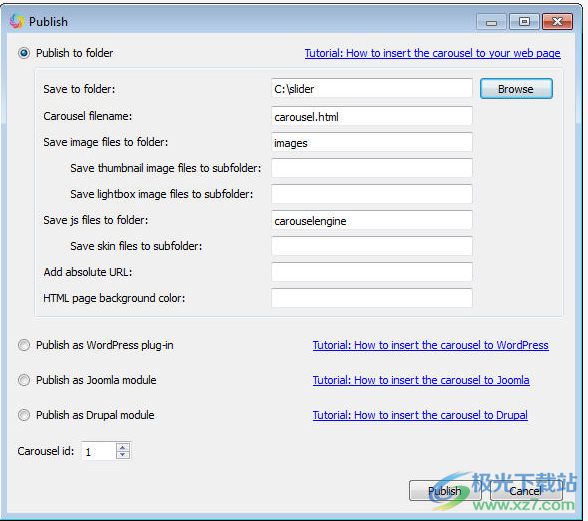Cancel the publish dialog
This screenshot has height=521, width=588.
tap(526, 491)
